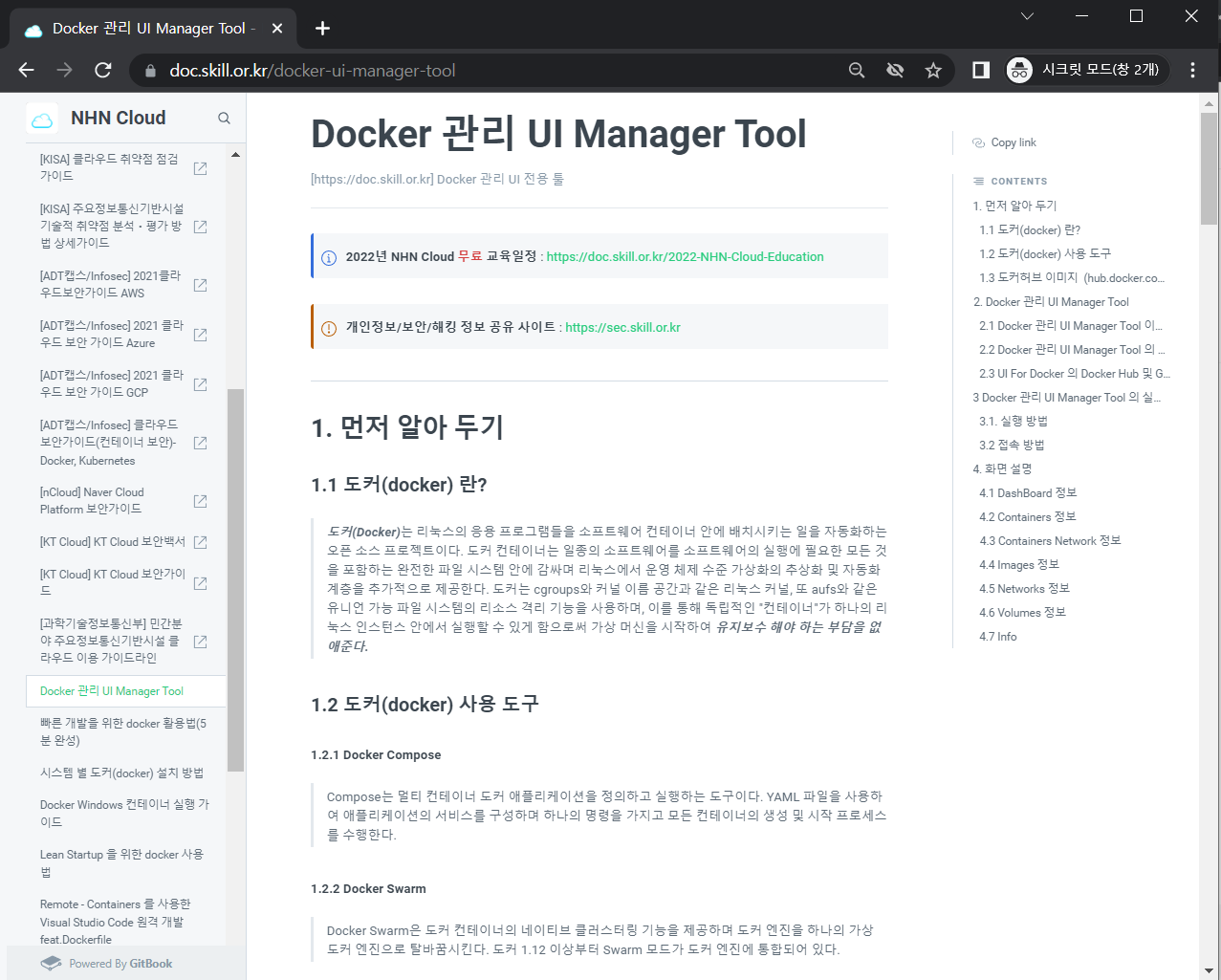
Task: Click the NHN Cloud sidebar title
Action: coord(119,119)
